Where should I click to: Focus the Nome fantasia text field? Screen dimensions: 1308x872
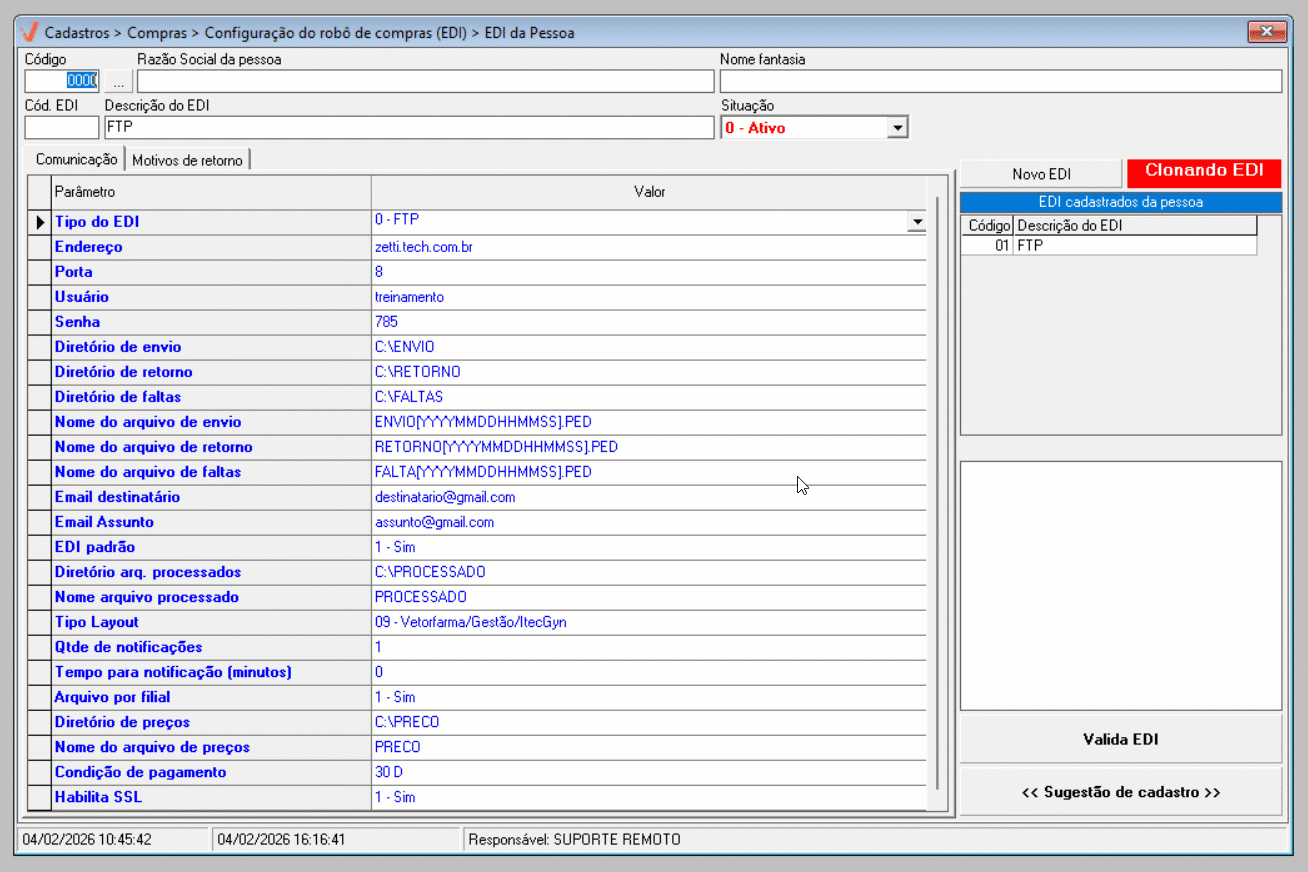coord(1000,81)
